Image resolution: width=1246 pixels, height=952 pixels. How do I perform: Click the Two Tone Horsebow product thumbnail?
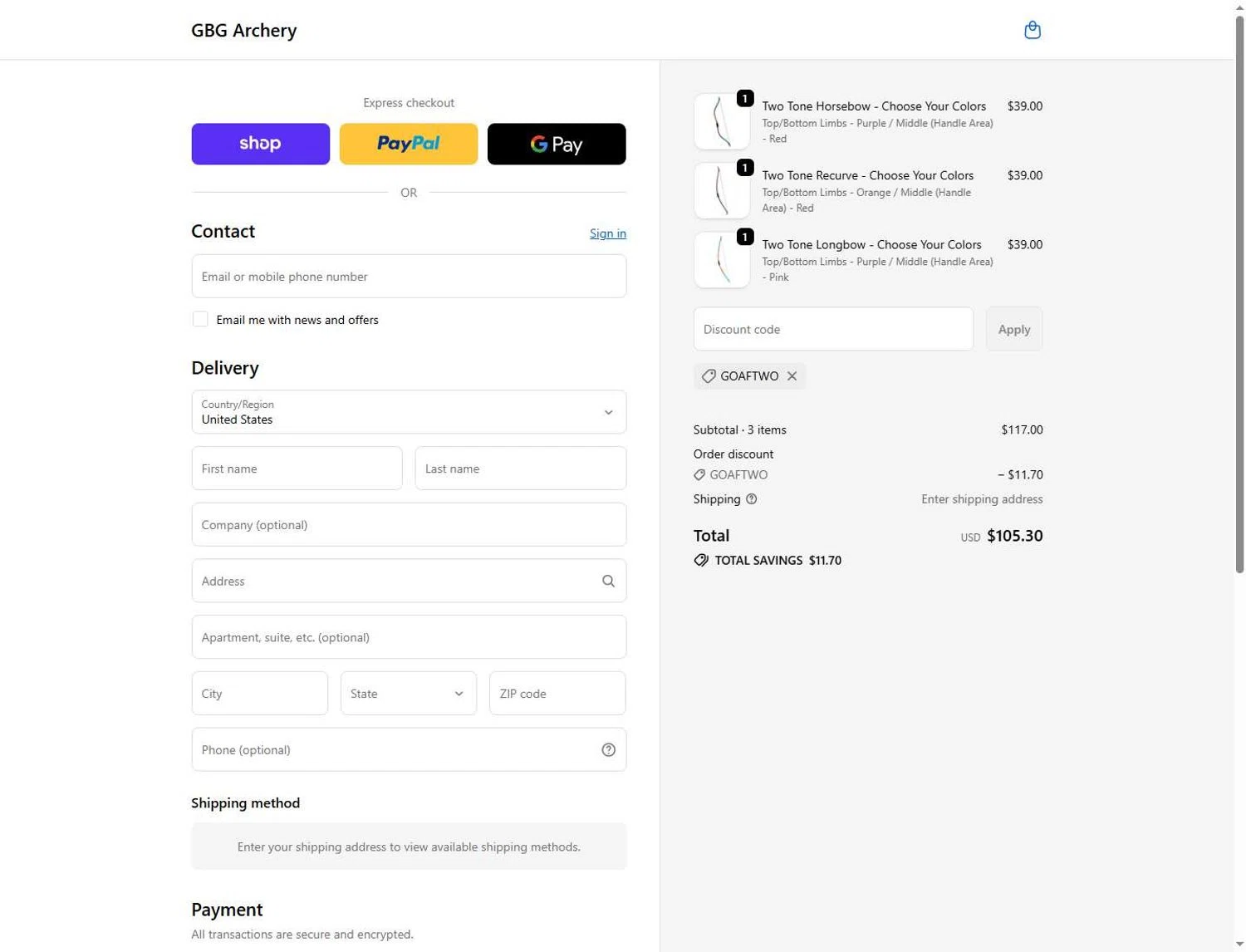[722, 121]
